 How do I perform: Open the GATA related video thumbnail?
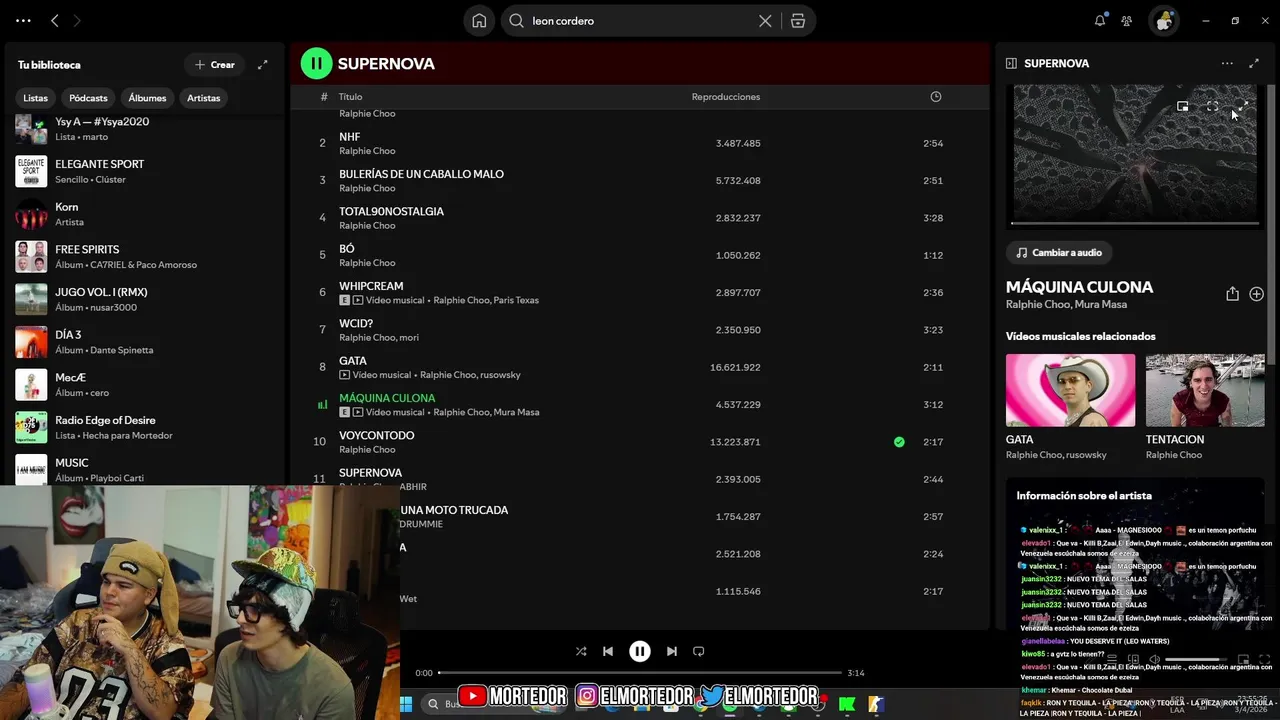click(1070, 390)
